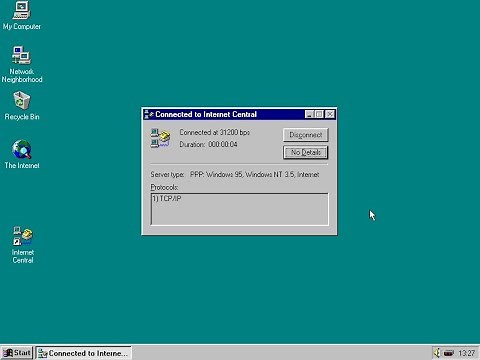Click the 13:27 clock in tray
This screenshot has width=480, height=360.
466,353
